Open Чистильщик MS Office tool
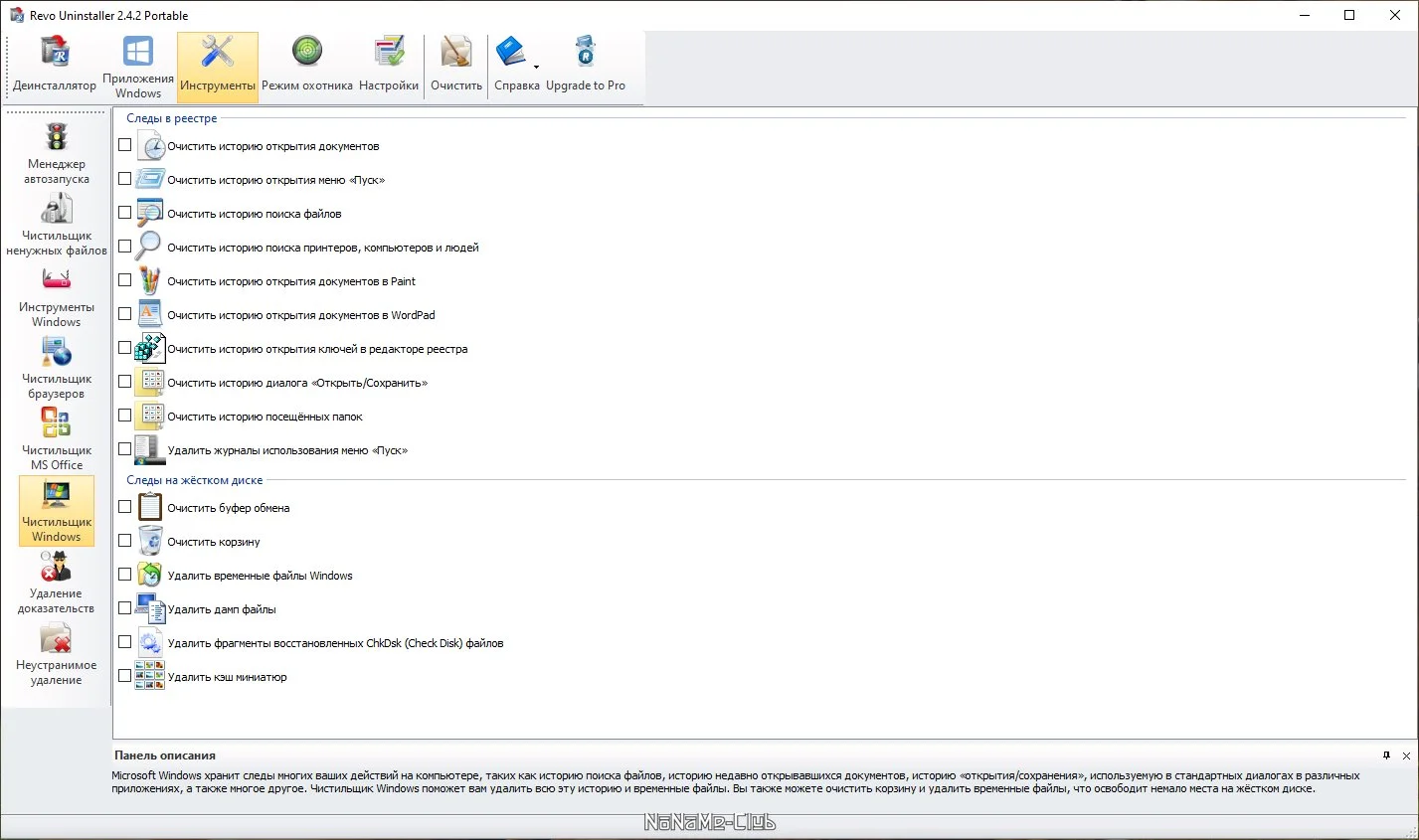 pyautogui.click(x=57, y=438)
